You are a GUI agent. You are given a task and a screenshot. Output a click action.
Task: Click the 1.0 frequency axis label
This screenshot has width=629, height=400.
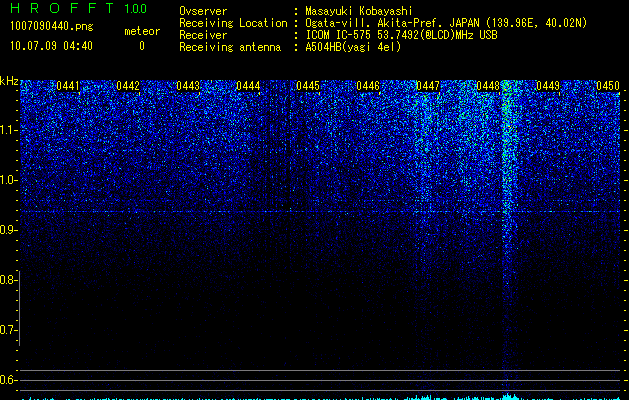(8, 180)
